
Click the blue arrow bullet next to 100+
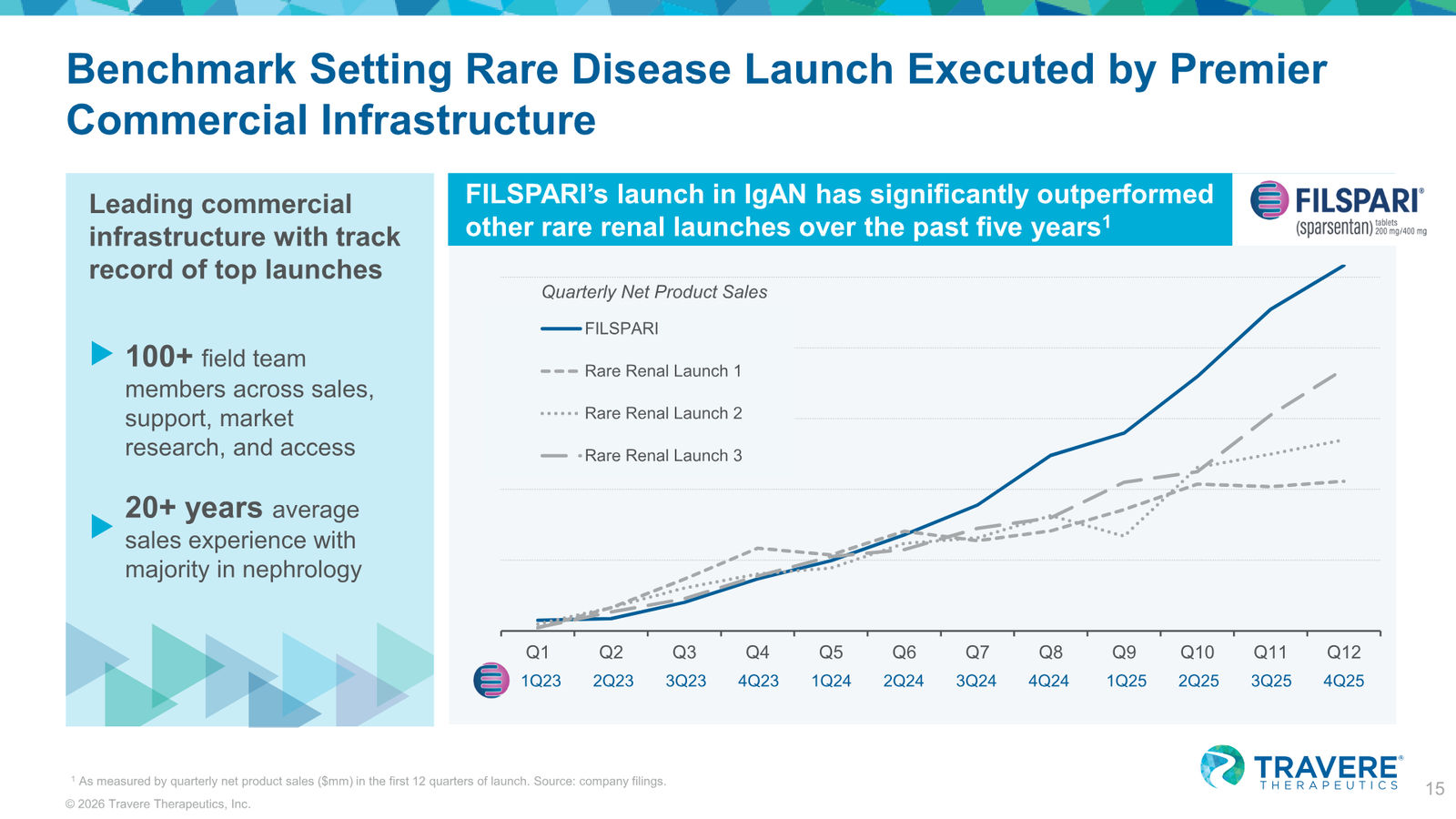pos(102,353)
